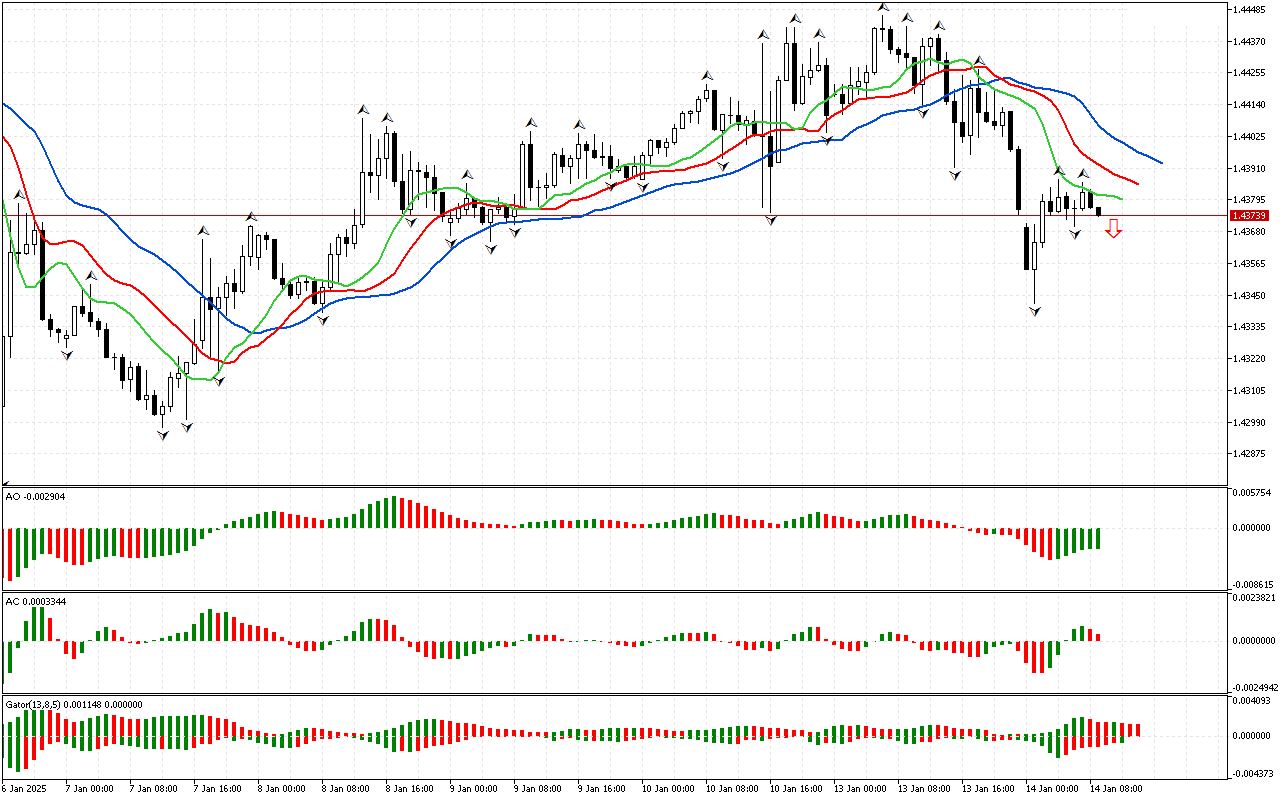
Task: Click the 14 Jan 00:00 time label
Action: [1051, 788]
